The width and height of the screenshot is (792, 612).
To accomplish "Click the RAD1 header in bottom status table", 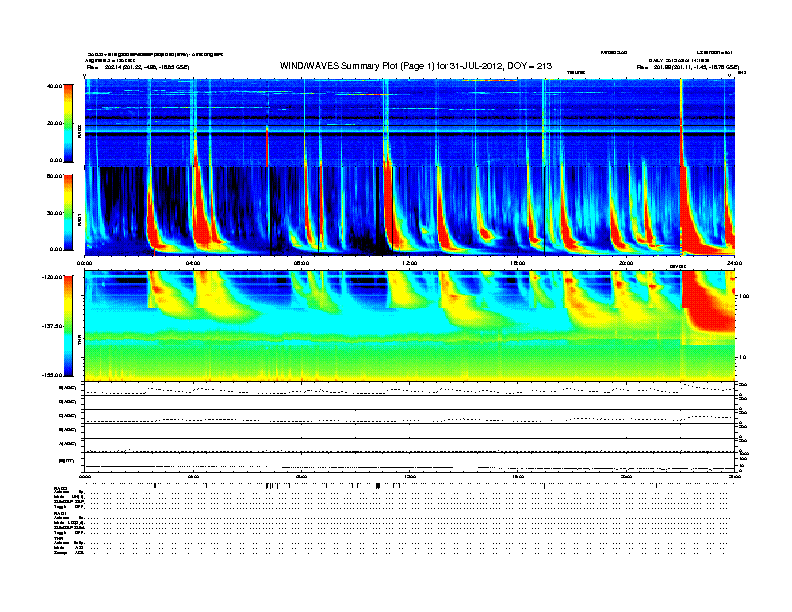I will [60, 514].
